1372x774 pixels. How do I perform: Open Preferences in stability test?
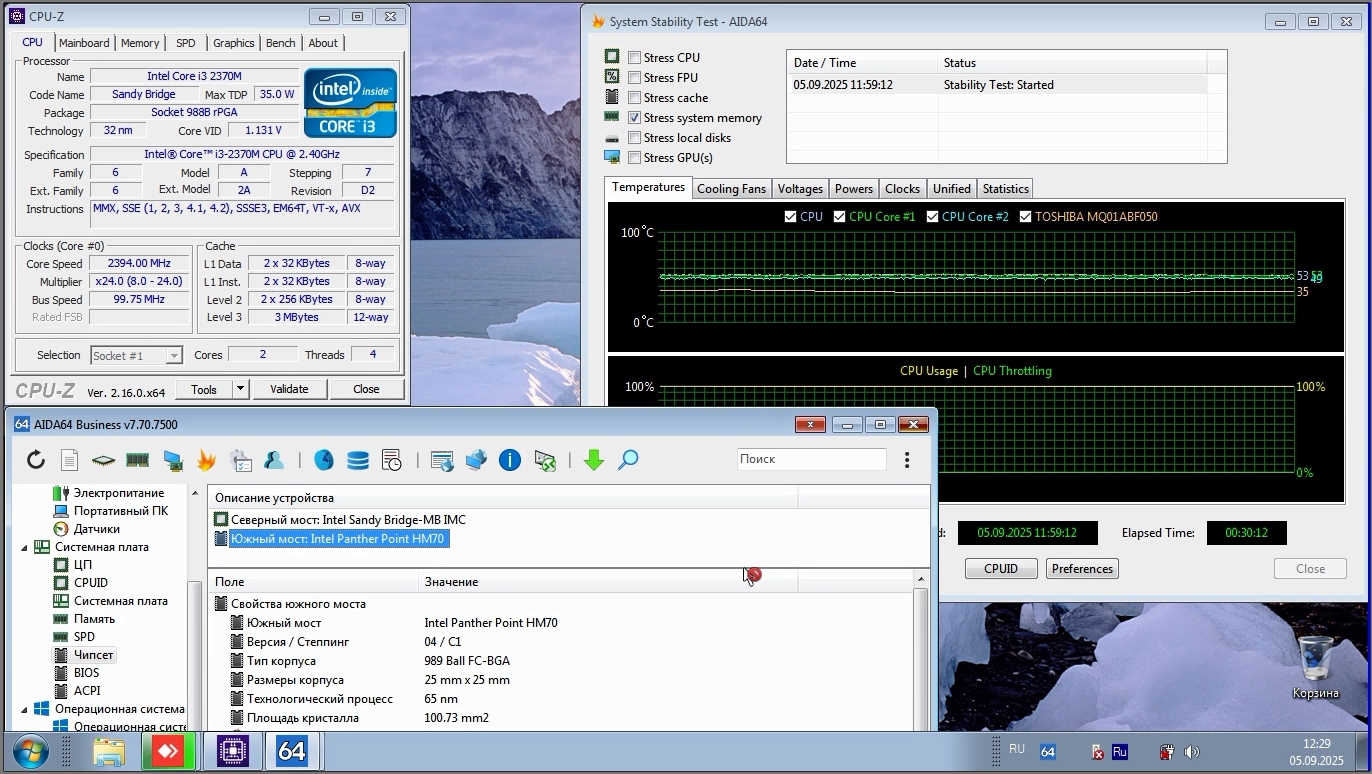click(1082, 569)
